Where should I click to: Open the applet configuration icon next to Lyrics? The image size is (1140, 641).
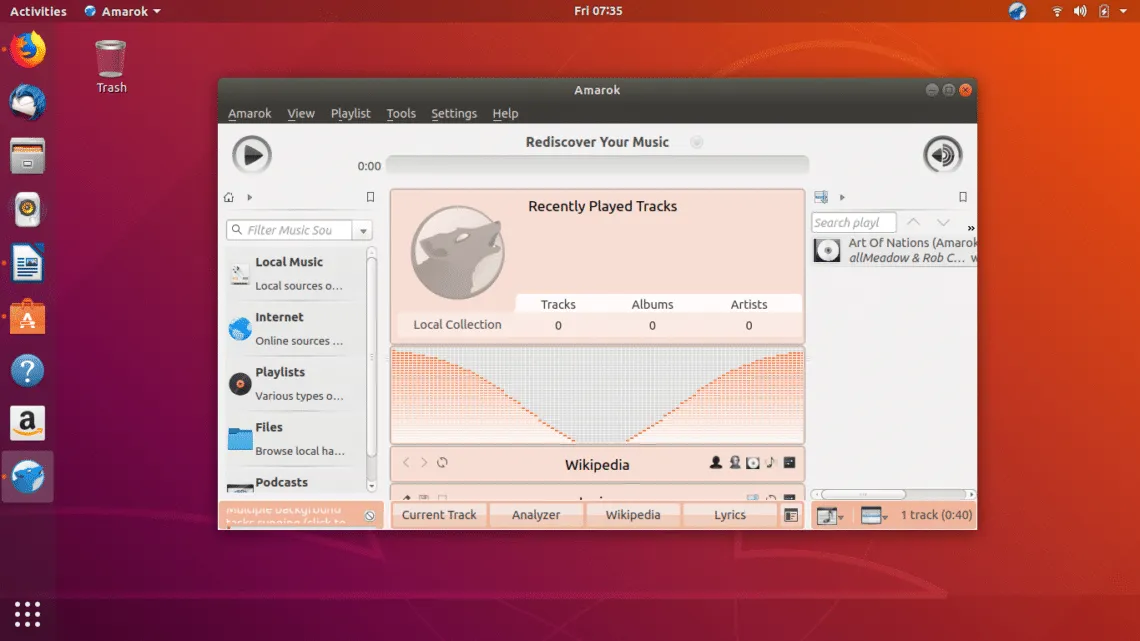(x=791, y=515)
